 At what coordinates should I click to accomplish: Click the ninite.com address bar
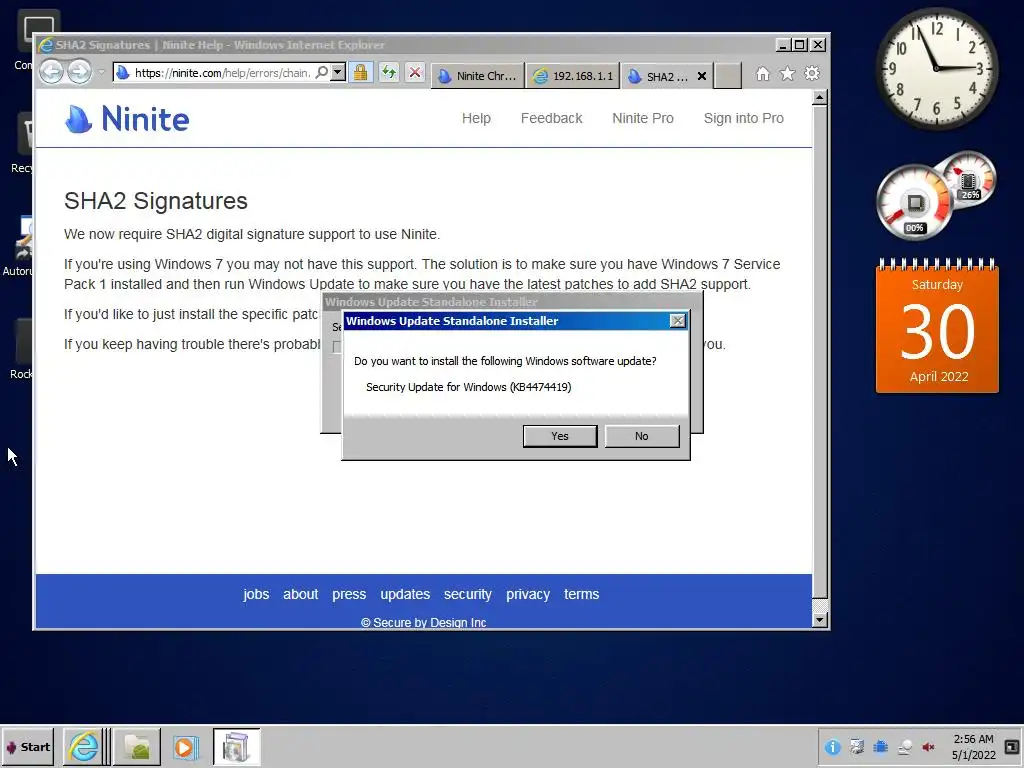222,73
